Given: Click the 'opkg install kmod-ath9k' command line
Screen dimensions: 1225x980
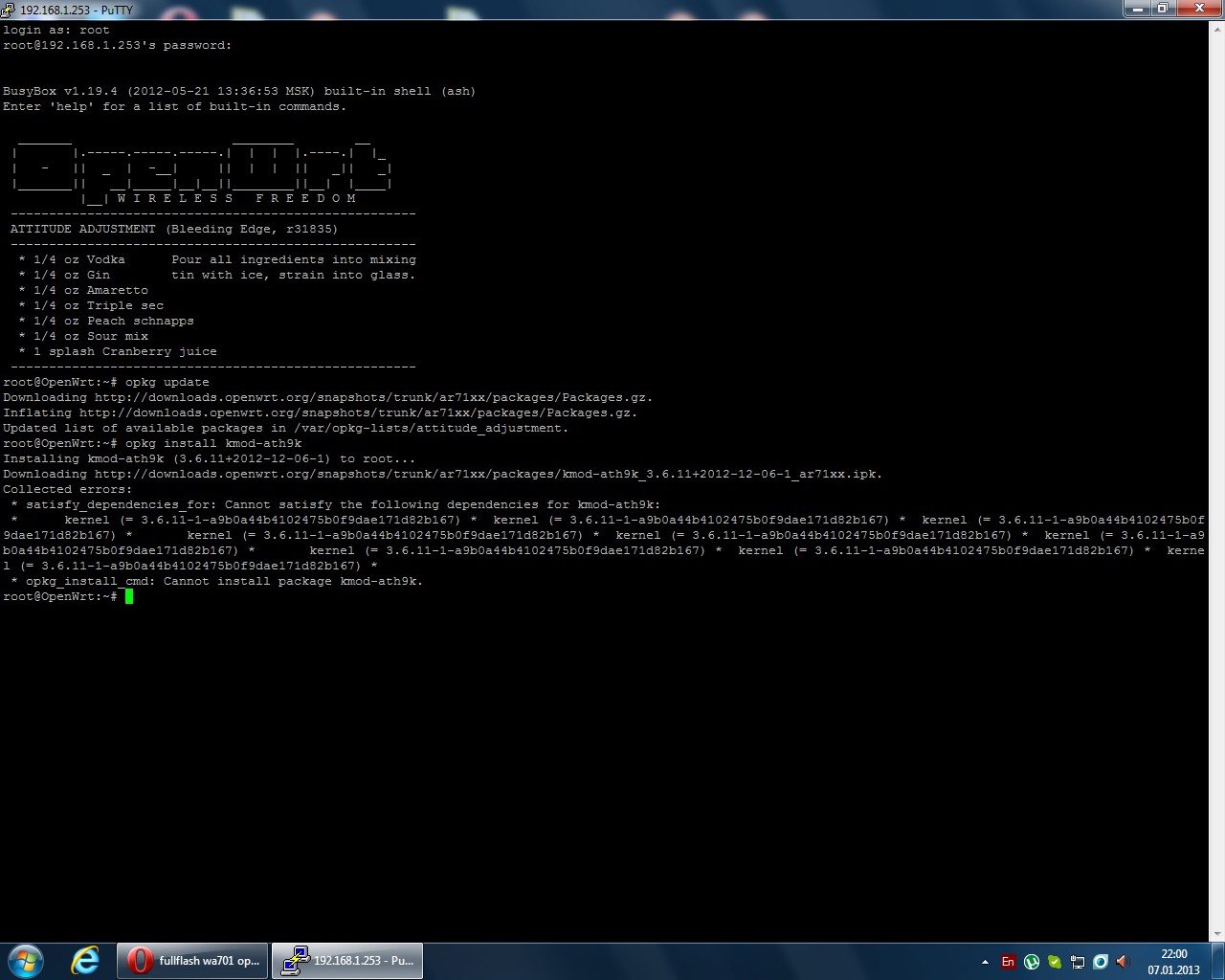Looking at the screenshot, I should [152, 443].
